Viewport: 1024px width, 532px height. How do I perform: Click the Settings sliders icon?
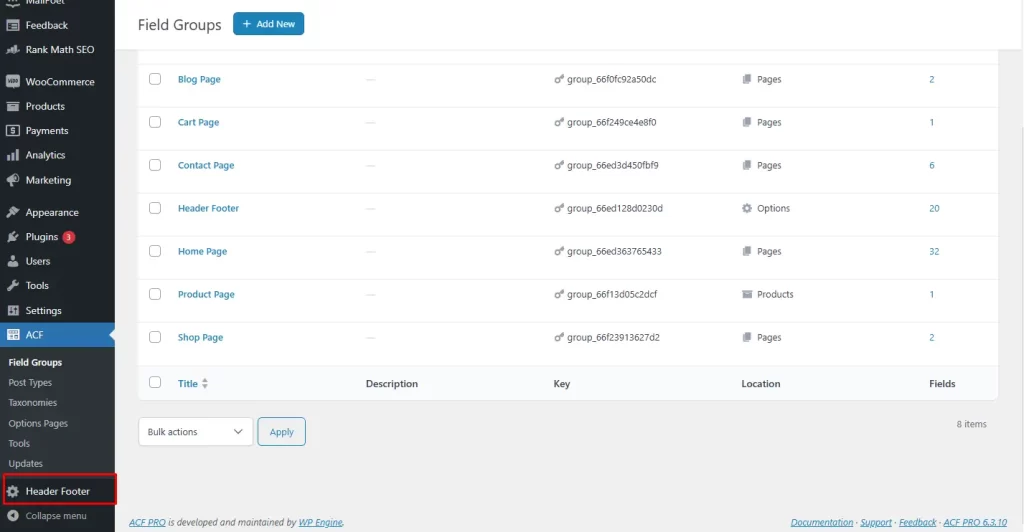(x=12, y=311)
